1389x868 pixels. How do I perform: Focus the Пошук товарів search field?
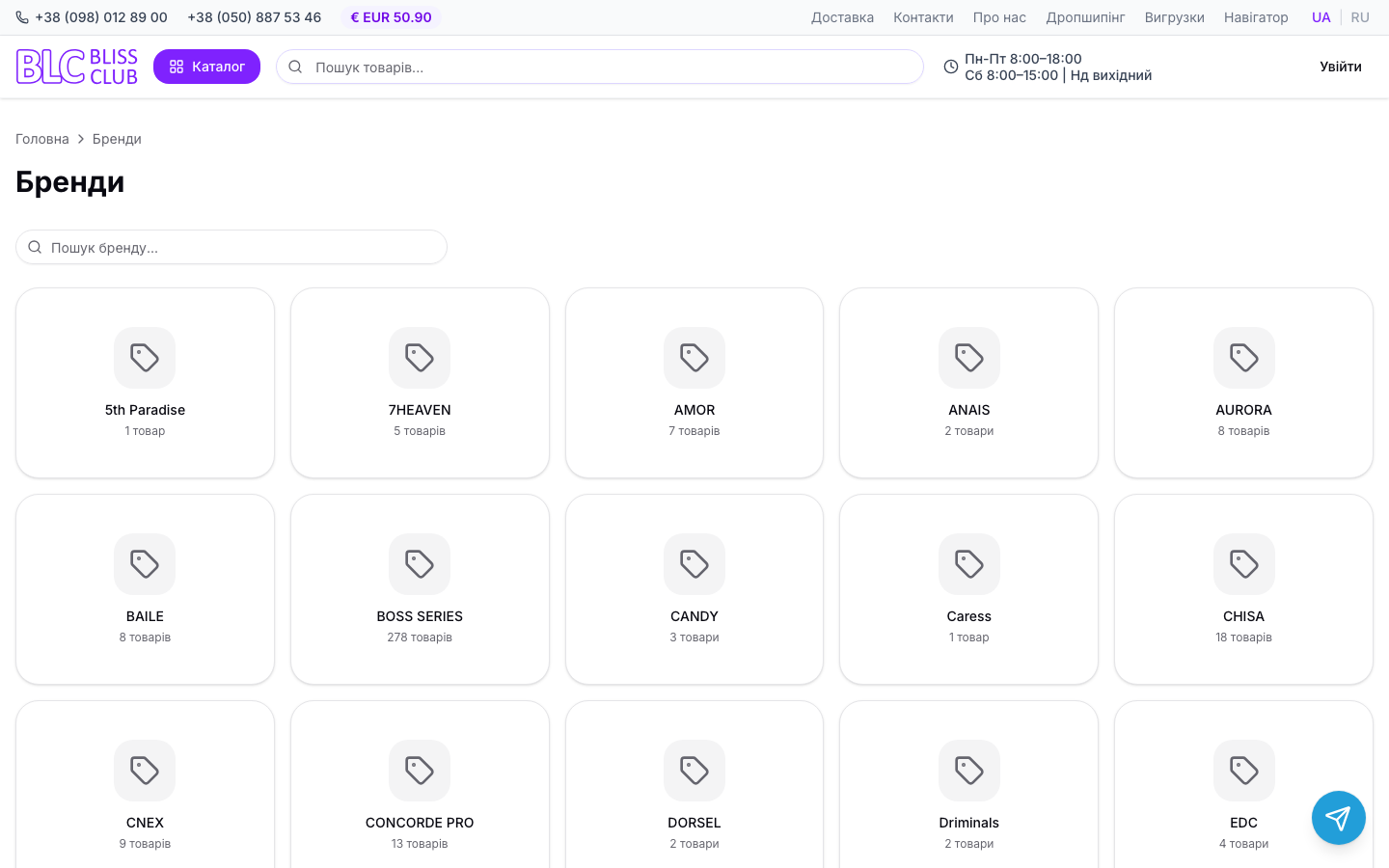[x=600, y=67]
